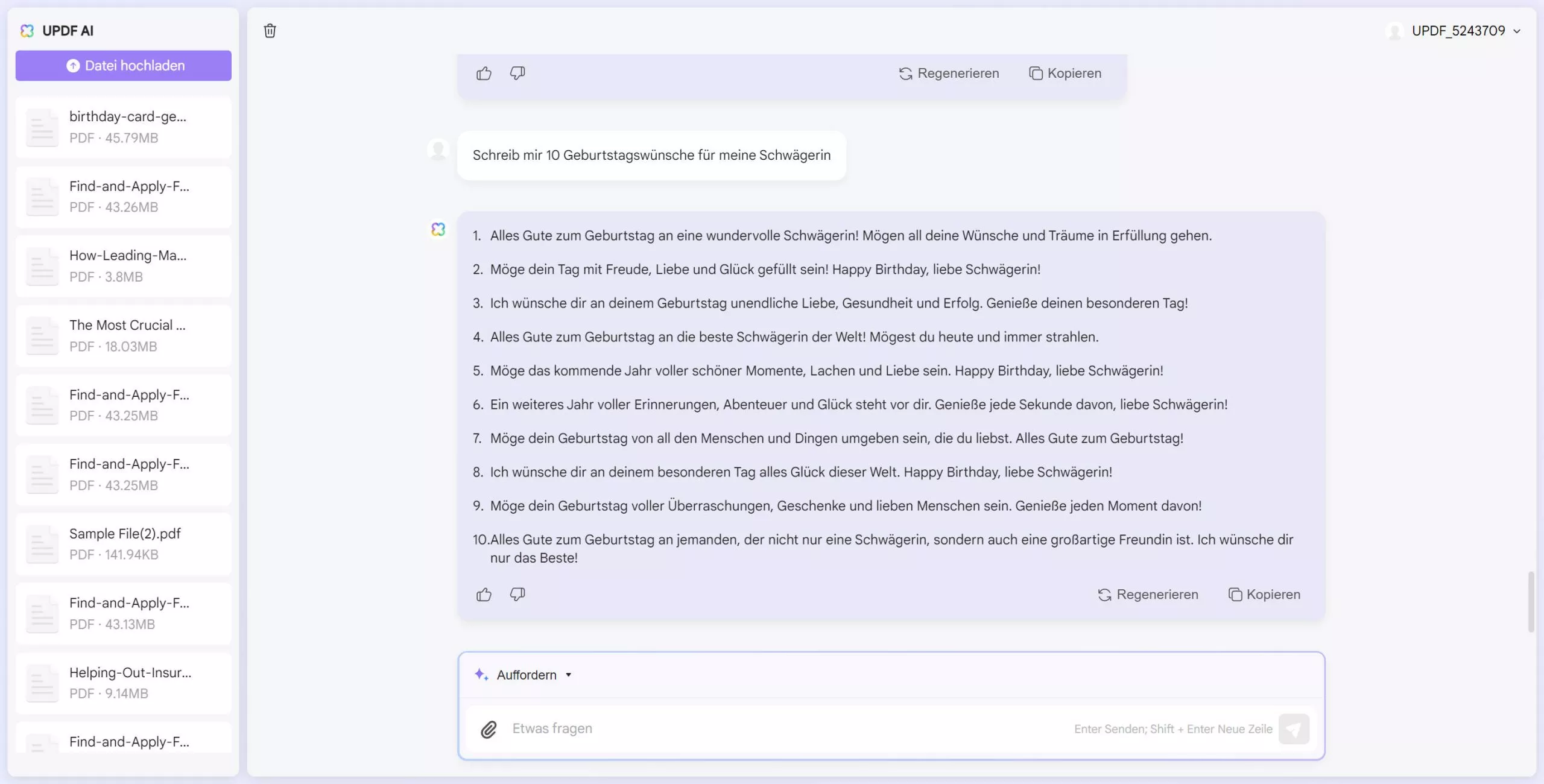Image resolution: width=1544 pixels, height=784 pixels.
Task: Select wish number 1 text line
Action: click(850, 236)
